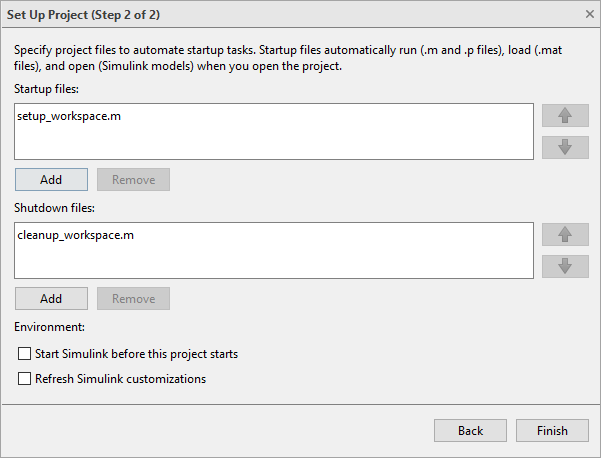This screenshot has width=601, height=458.
Task: Click empty space in Startup files list
Action: point(300,142)
